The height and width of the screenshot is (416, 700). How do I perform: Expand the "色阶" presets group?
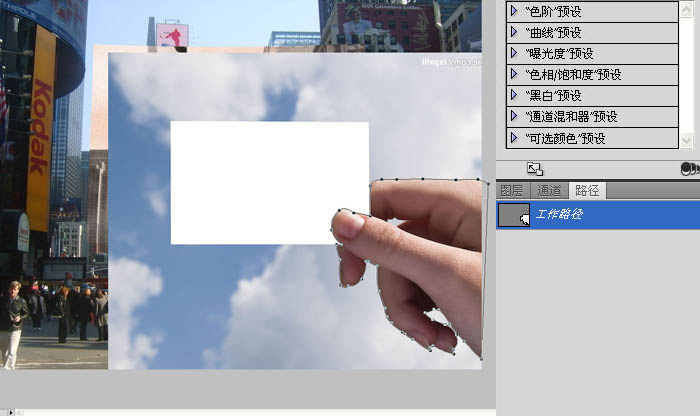click(x=514, y=11)
